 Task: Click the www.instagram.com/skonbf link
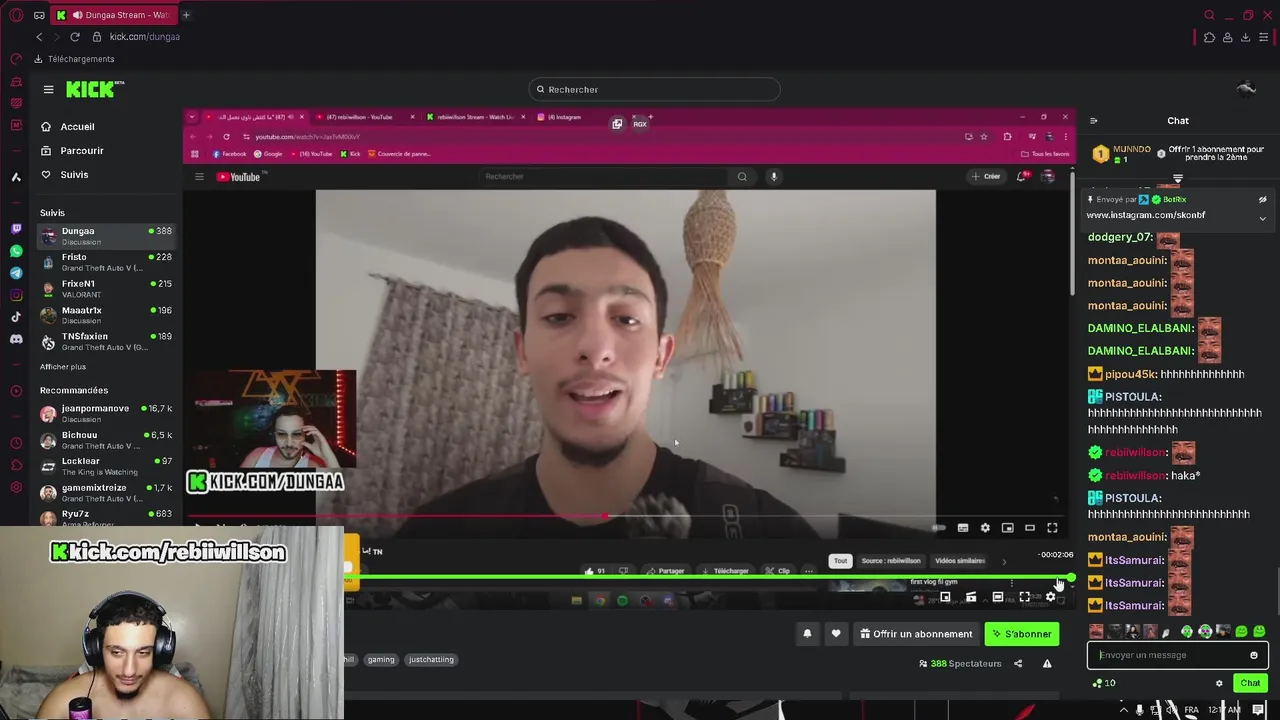pyautogui.click(x=1146, y=215)
